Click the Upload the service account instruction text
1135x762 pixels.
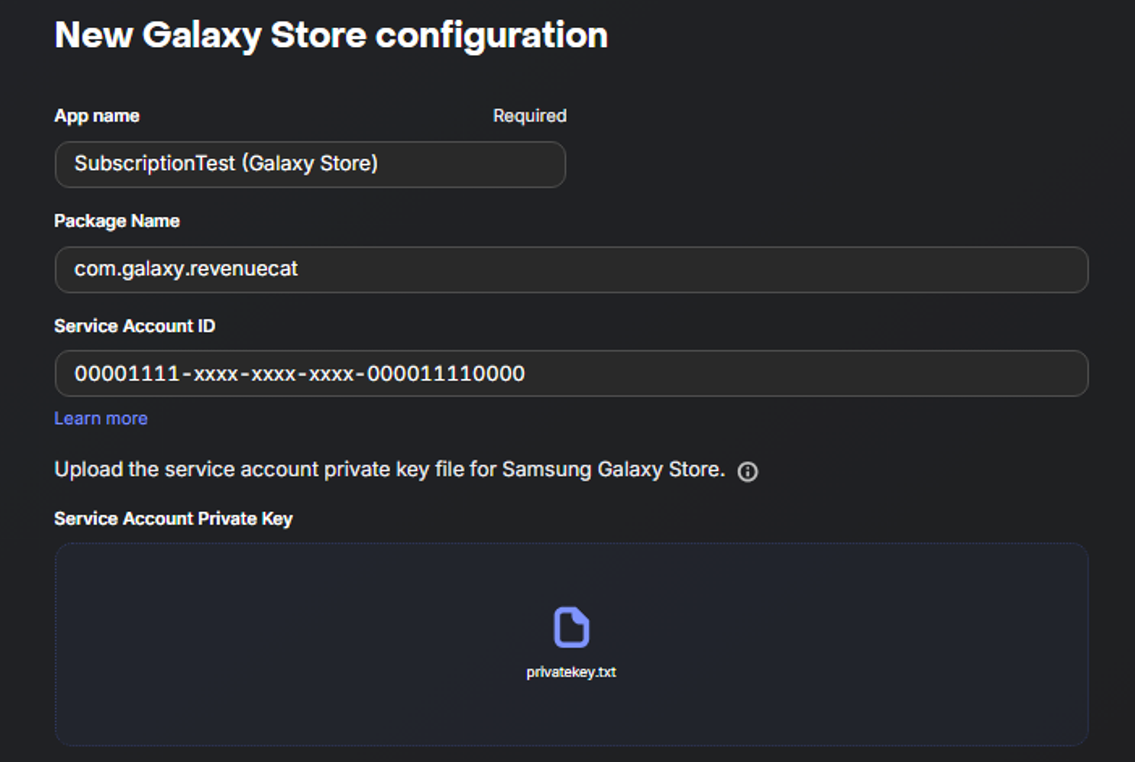coord(389,470)
